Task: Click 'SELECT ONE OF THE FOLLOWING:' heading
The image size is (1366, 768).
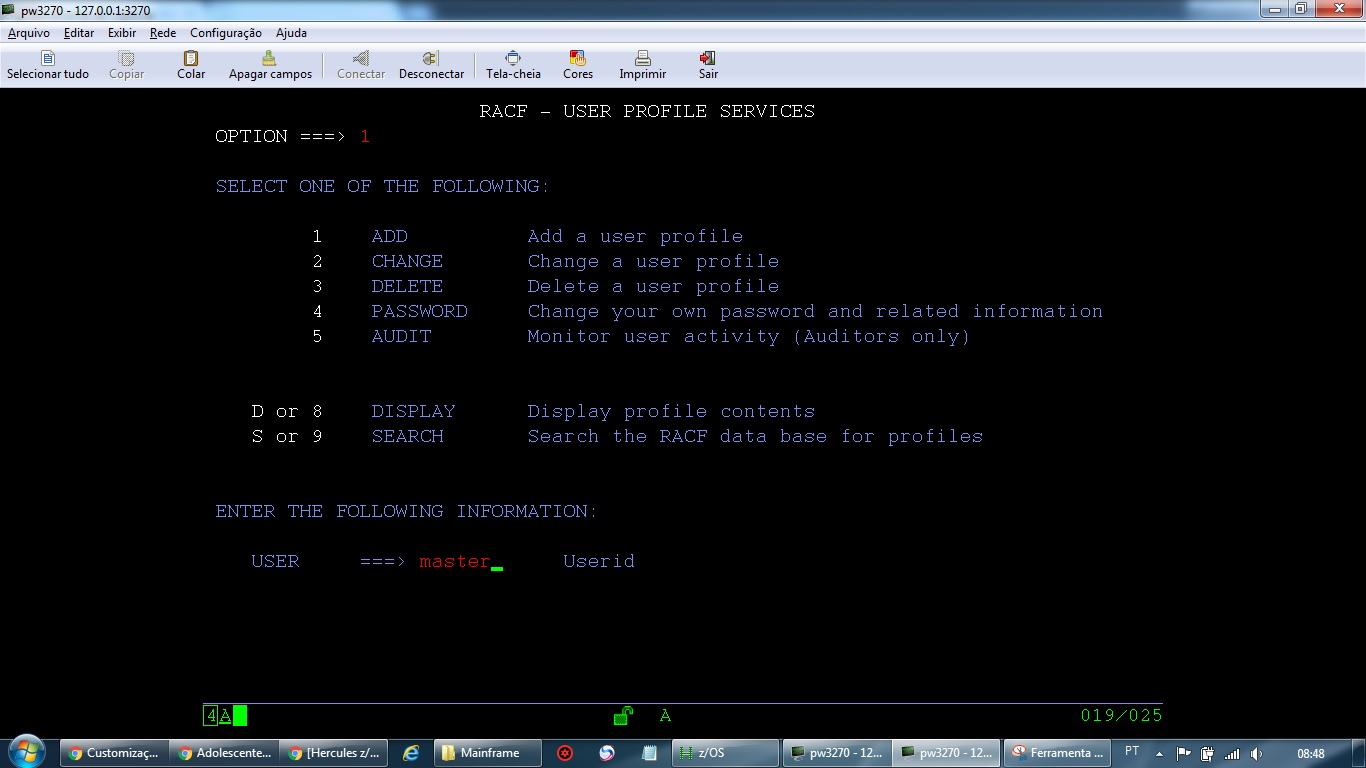Action: point(383,186)
